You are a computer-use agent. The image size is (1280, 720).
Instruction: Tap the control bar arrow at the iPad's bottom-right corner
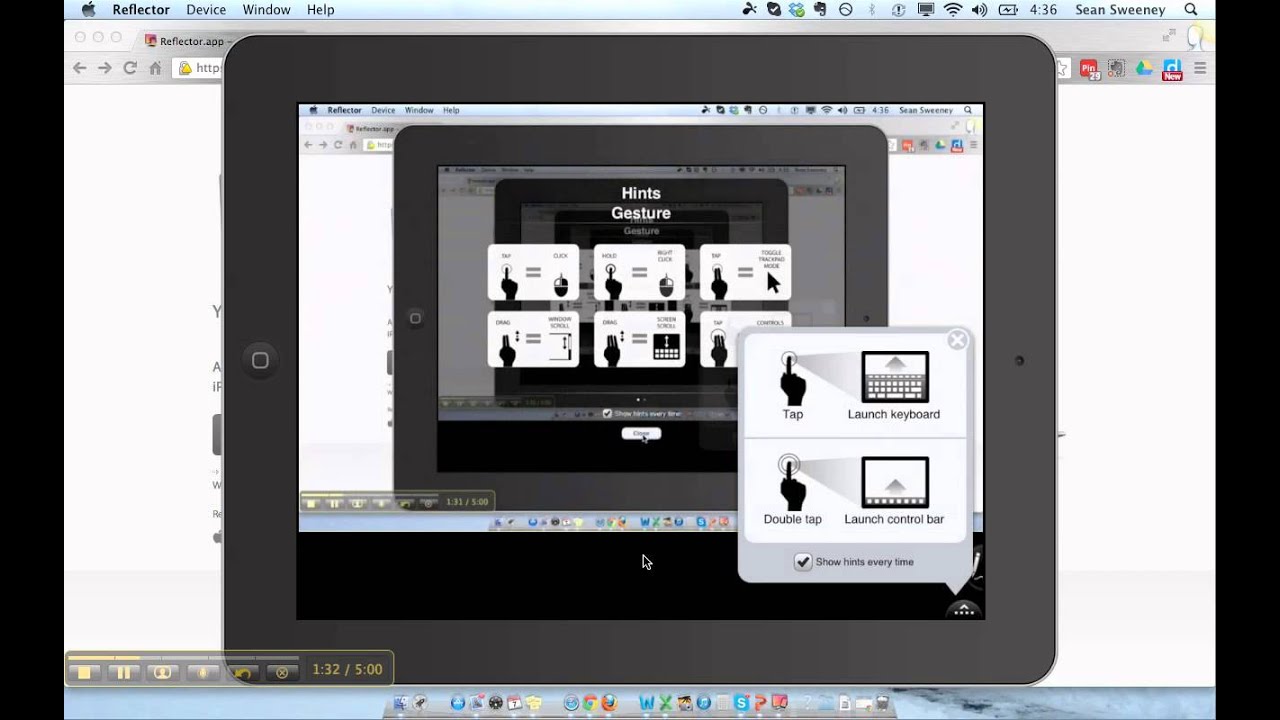[x=964, y=609]
